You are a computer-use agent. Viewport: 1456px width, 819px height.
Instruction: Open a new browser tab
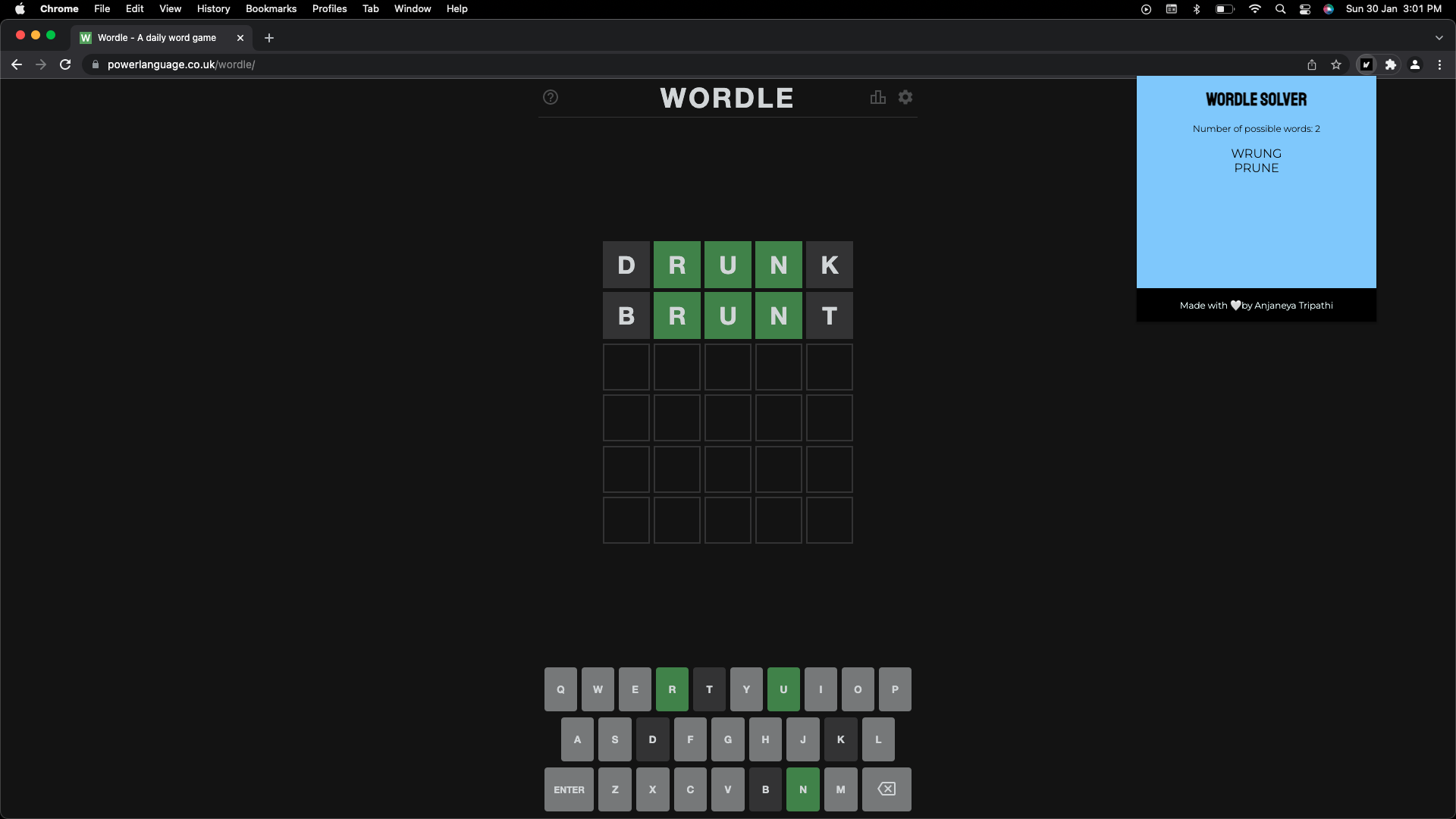(269, 38)
